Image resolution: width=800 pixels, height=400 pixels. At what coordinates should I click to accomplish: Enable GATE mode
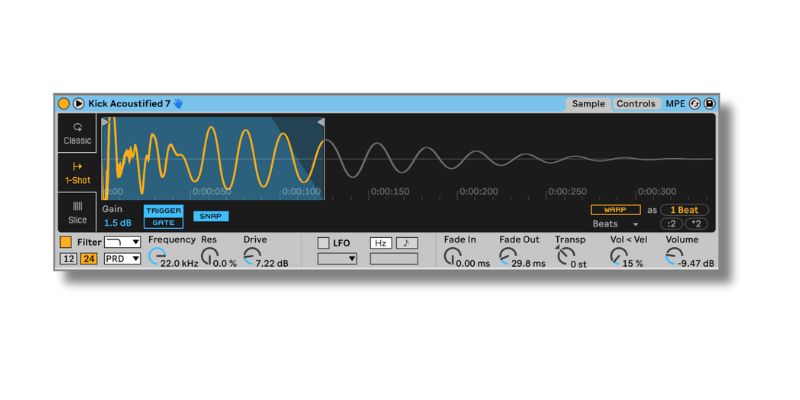tap(163, 223)
